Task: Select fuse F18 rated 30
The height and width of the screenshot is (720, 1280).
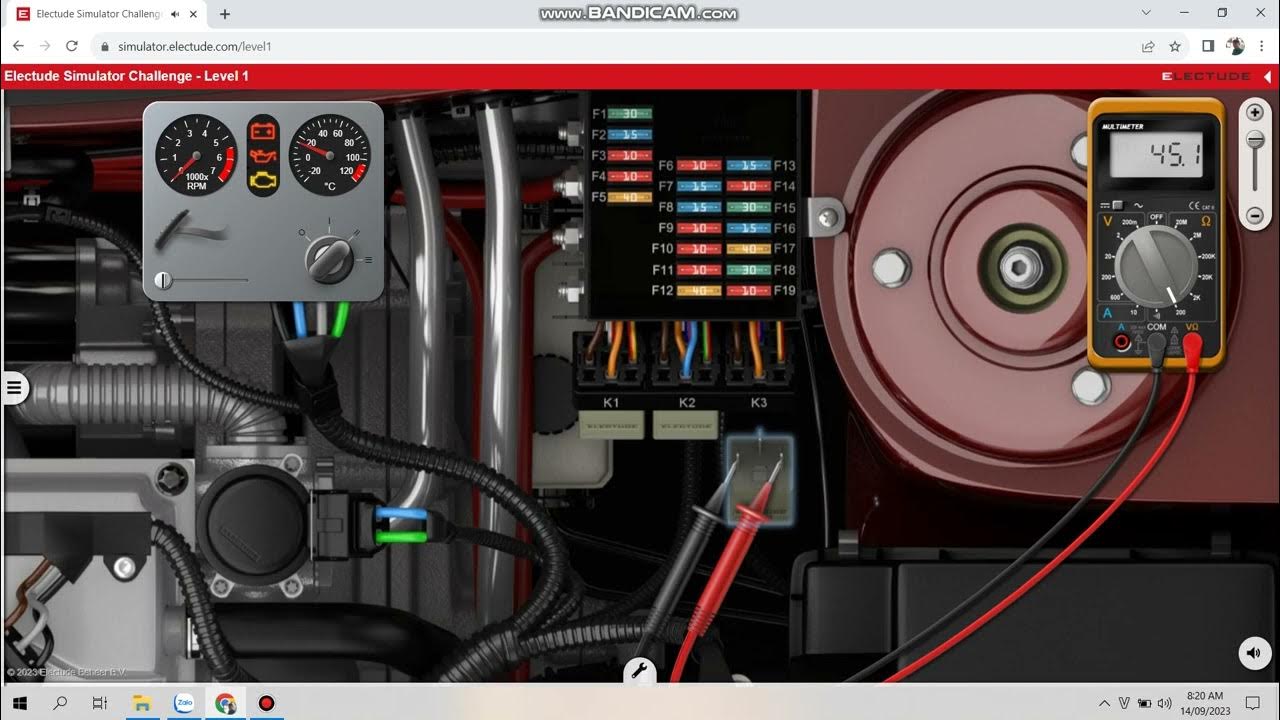Action: 748,270
